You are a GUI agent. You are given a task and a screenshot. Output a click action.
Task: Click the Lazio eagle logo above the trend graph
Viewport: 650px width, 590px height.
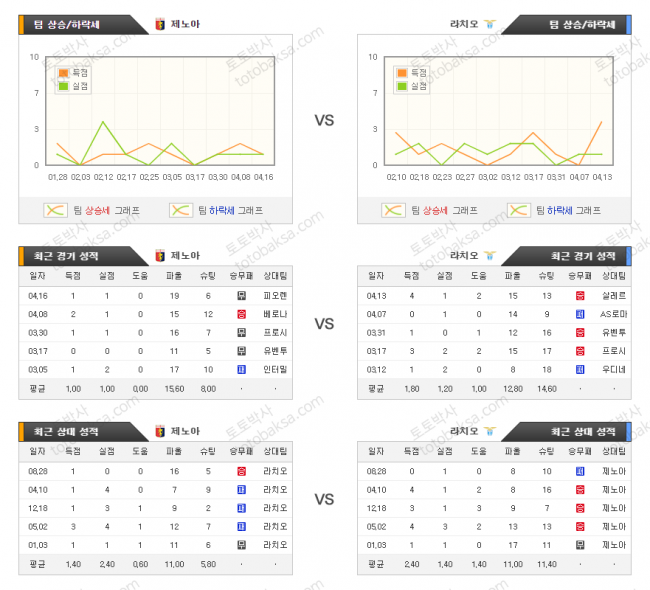(489, 24)
